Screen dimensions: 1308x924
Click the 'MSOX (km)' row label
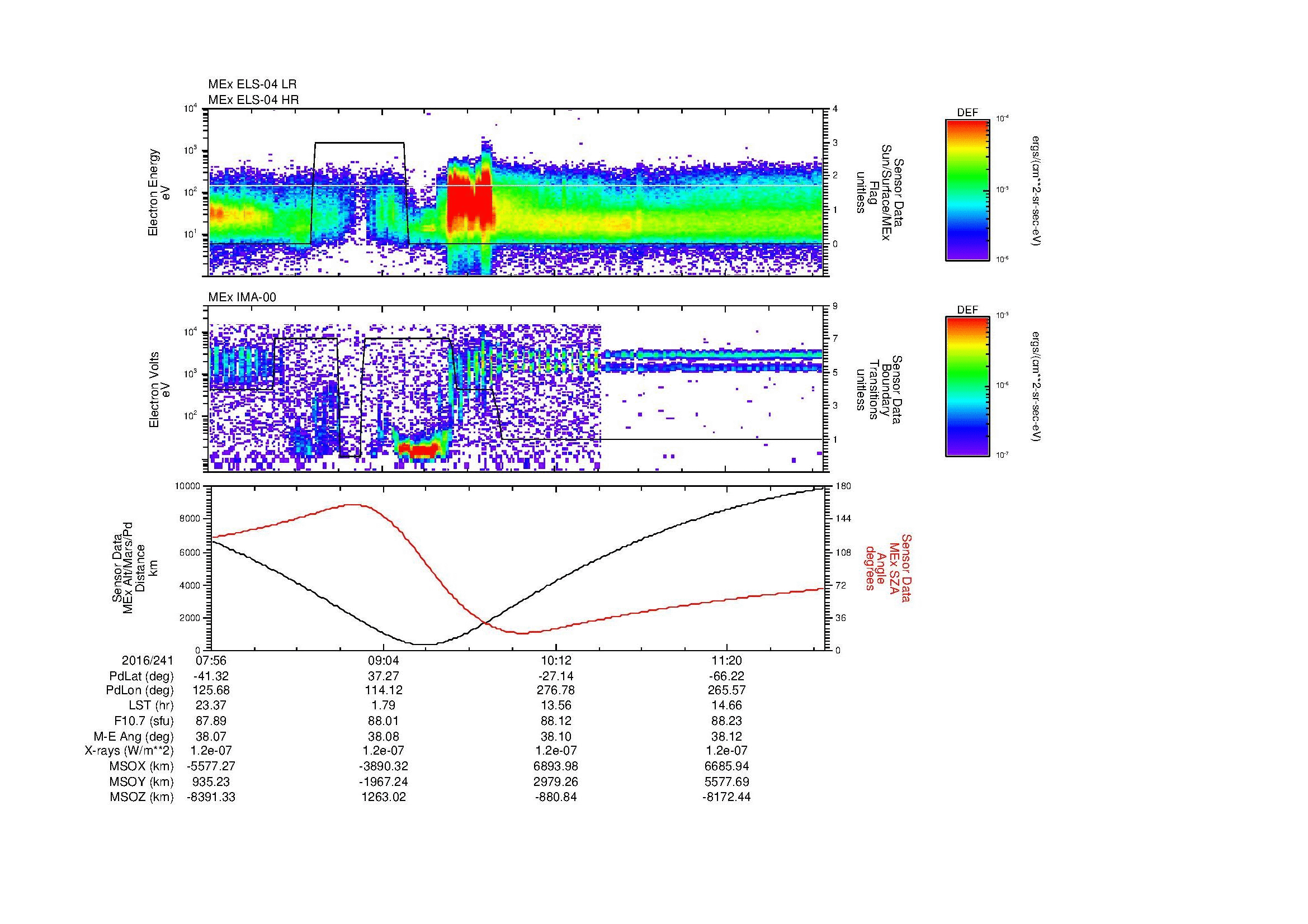(x=142, y=766)
